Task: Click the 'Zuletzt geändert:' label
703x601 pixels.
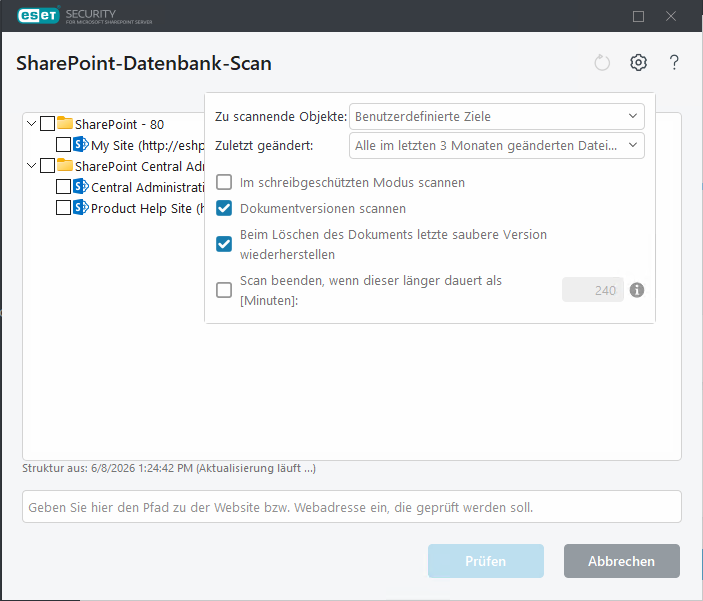Action: coord(264,146)
